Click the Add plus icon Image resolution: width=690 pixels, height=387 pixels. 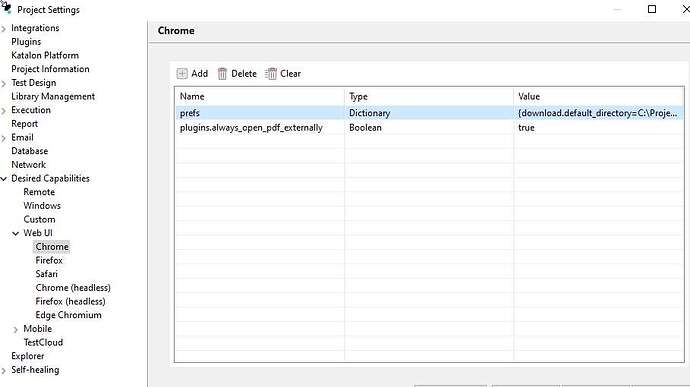click(x=182, y=74)
